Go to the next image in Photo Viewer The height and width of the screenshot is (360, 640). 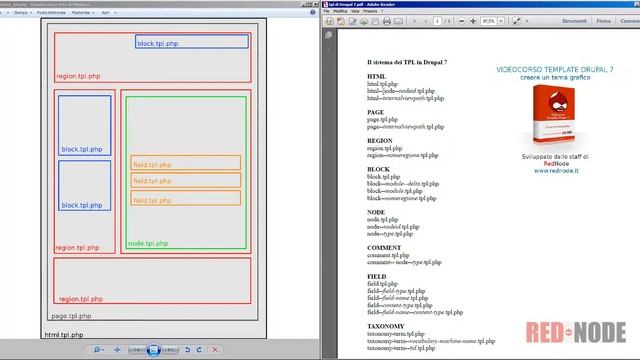point(170,350)
